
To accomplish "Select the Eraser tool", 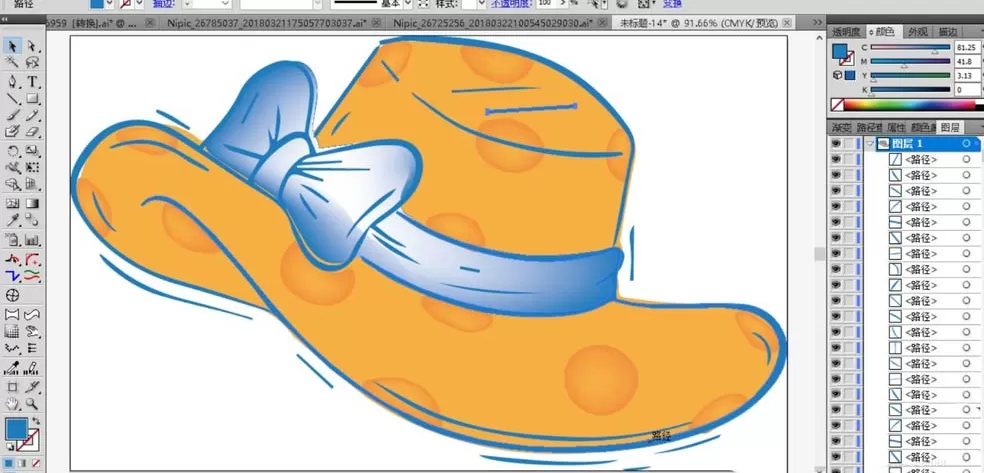I will coord(33,131).
